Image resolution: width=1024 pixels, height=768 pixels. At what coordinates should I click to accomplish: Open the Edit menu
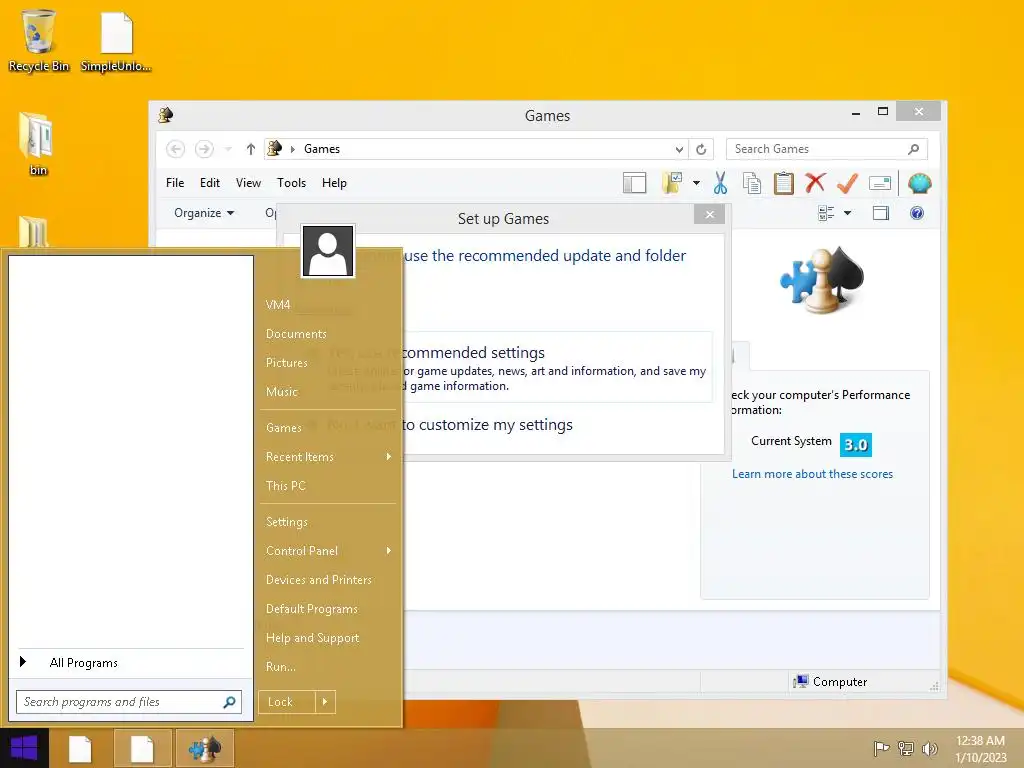[210, 184]
